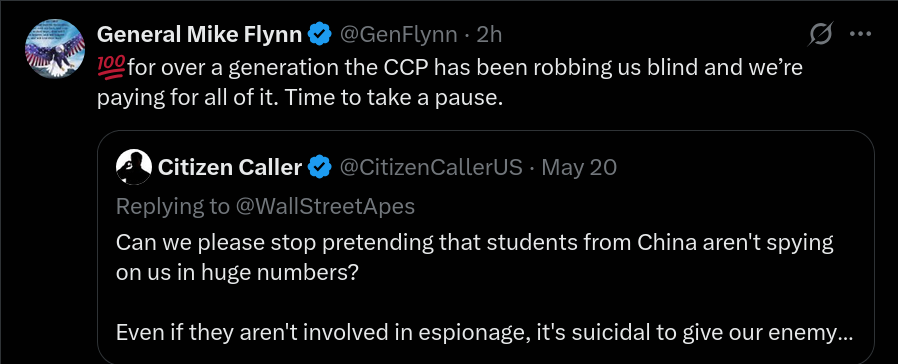Open Grok explain icon on Flynn's post
898x364 pixels.
coord(820,35)
